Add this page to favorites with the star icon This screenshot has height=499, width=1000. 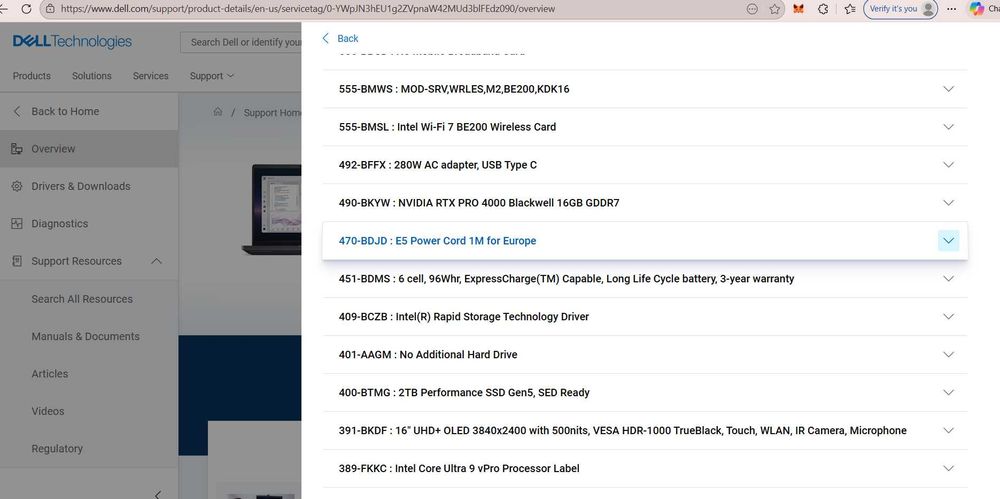pyautogui.click(x=774, y=9)
